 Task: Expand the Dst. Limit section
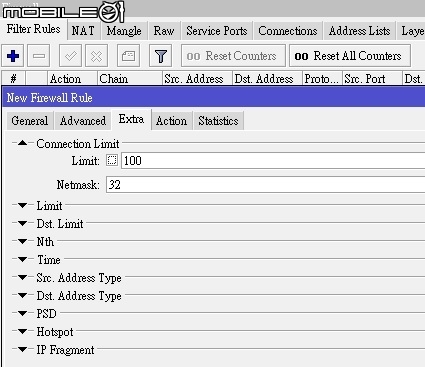pyautogui.click(x=22, y=223)
